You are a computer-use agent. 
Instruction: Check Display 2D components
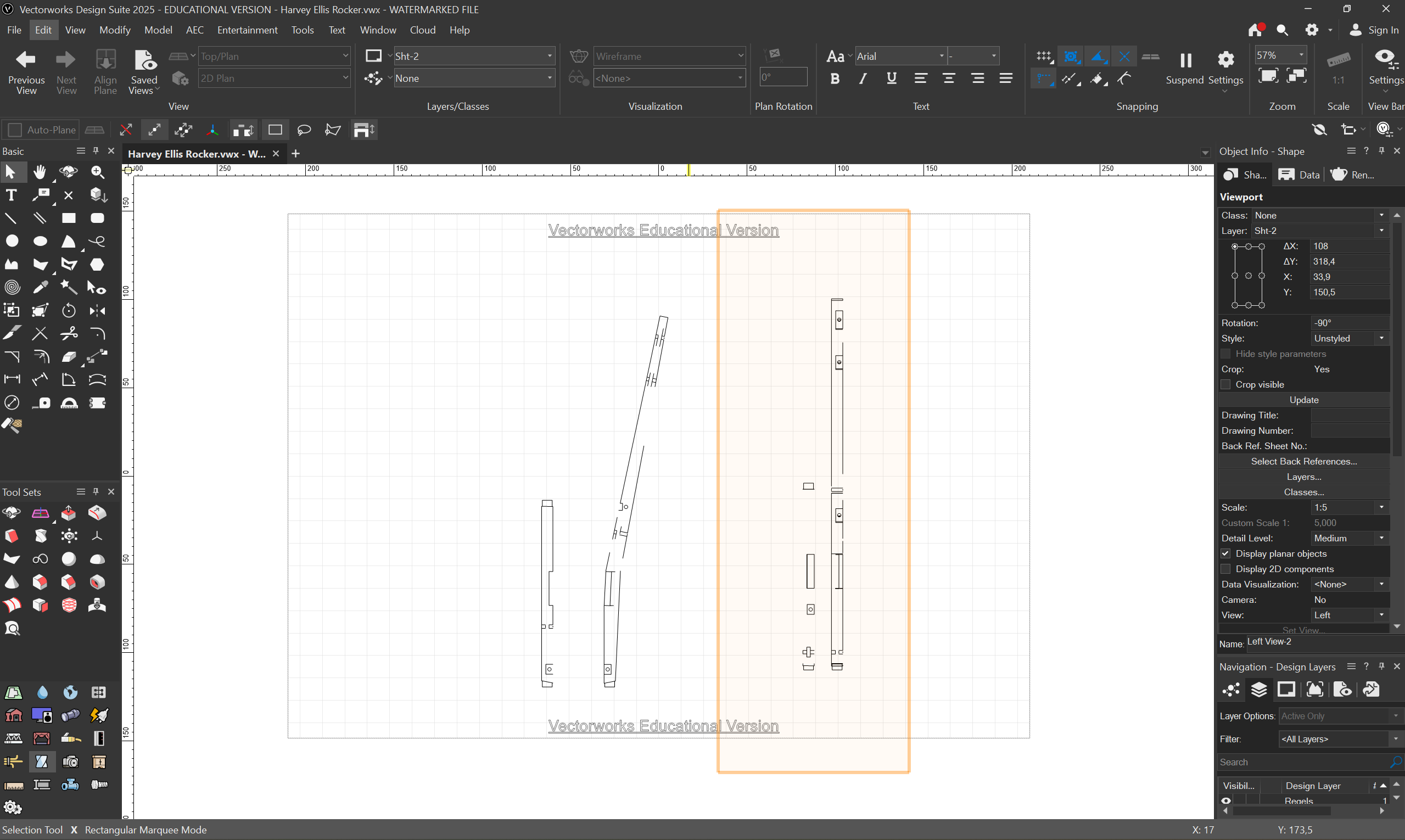1225,569
